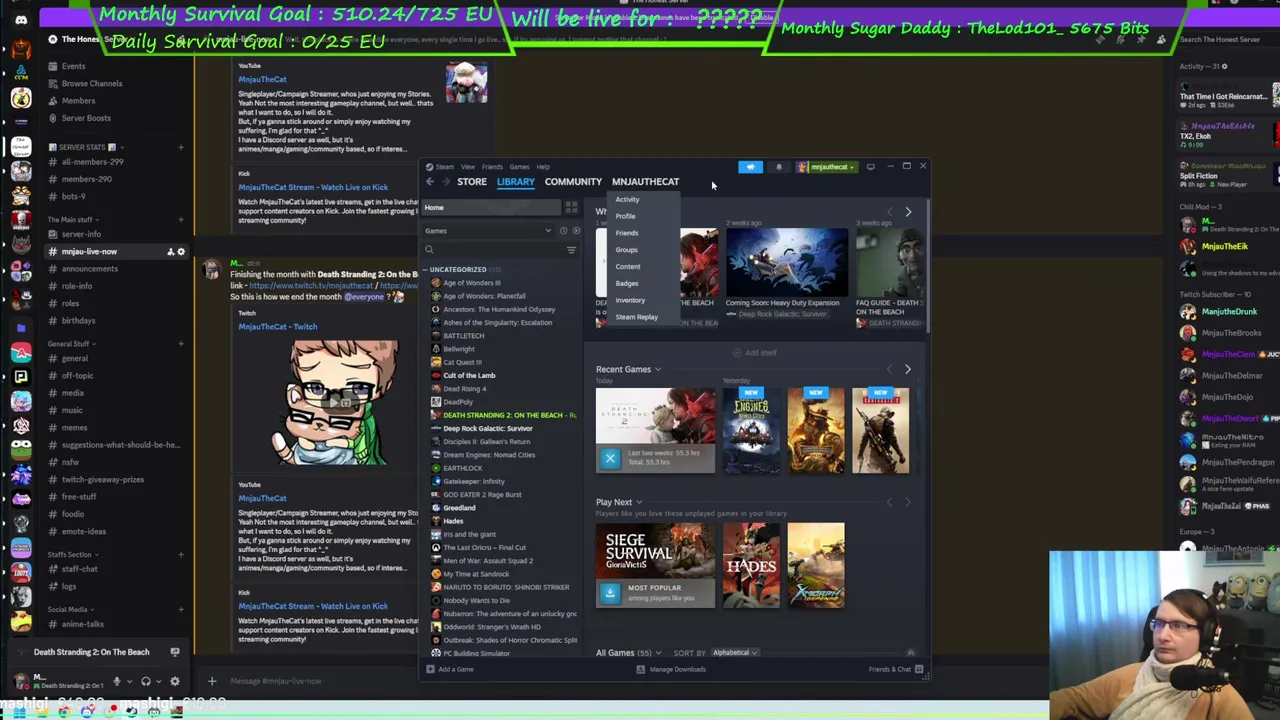Screen dimensions: 1280x720
Task: Select Inventory in profile dropdown
Action: tap(630, 301)
